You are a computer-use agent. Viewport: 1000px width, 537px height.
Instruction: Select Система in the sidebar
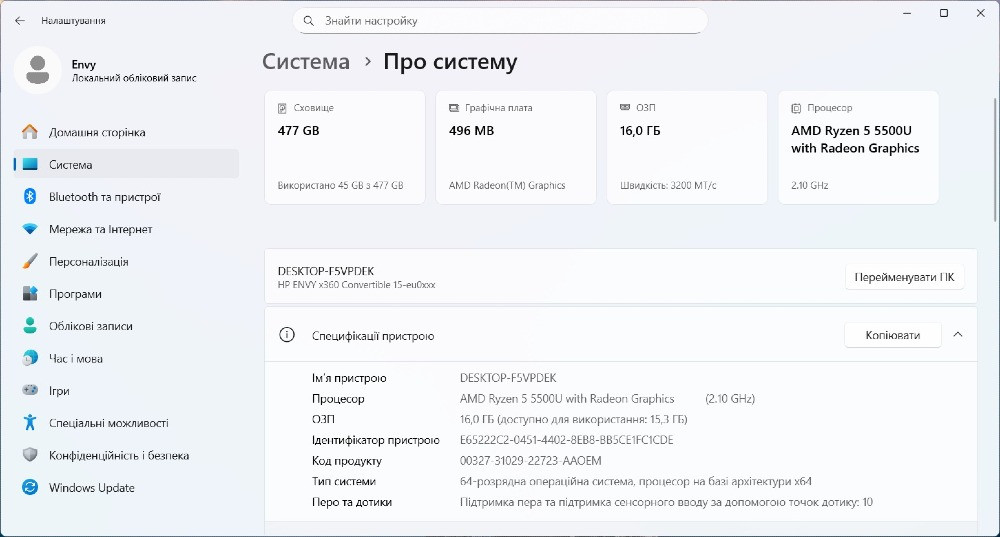[x=126, y=165]
